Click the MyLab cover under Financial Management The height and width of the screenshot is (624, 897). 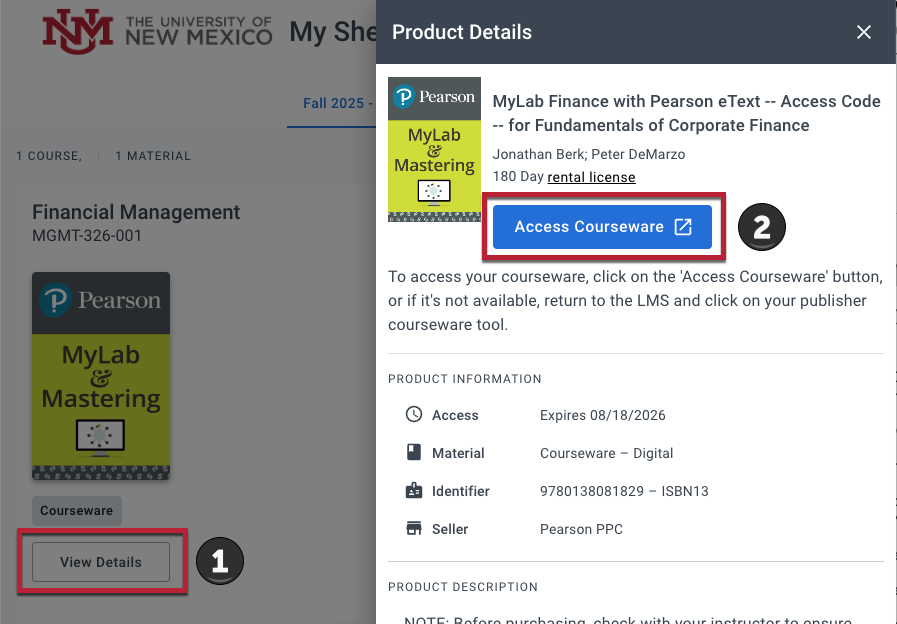click(101, 376)
